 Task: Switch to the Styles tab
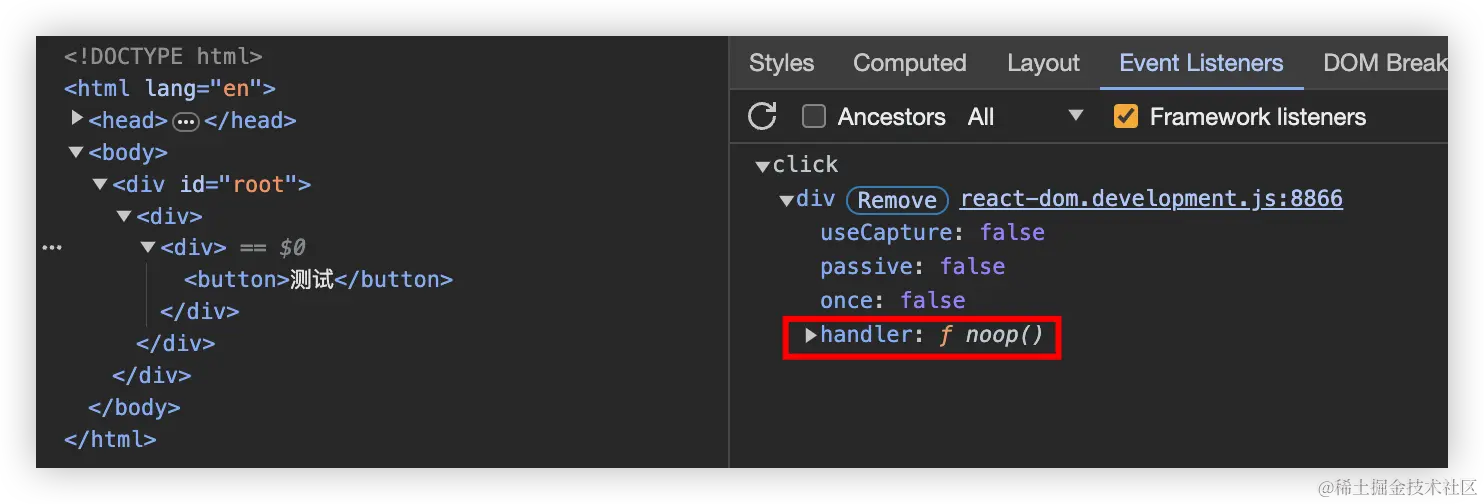point(781,63)
